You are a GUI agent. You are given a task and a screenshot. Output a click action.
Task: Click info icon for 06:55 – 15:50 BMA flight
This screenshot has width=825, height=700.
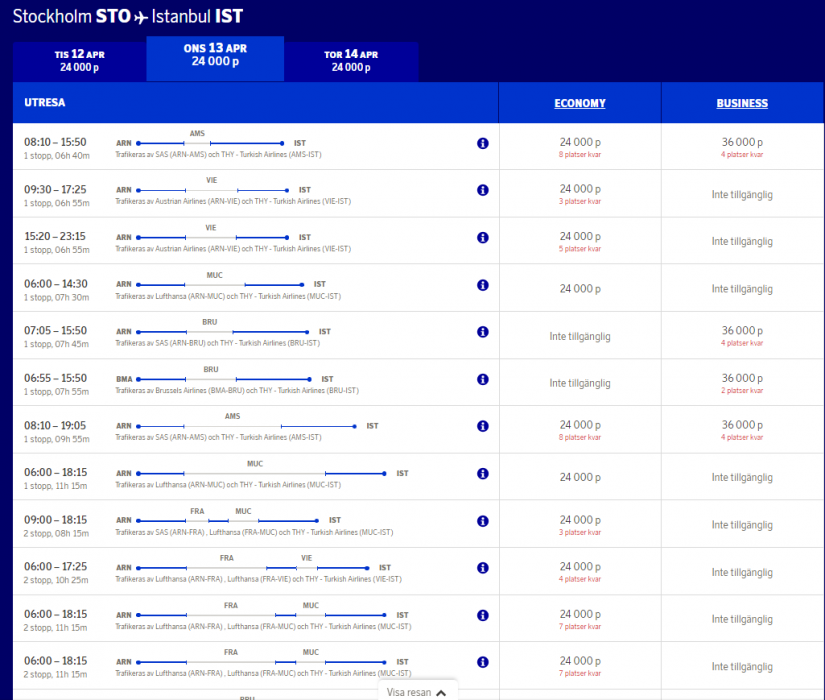click(x=483, y=379)
